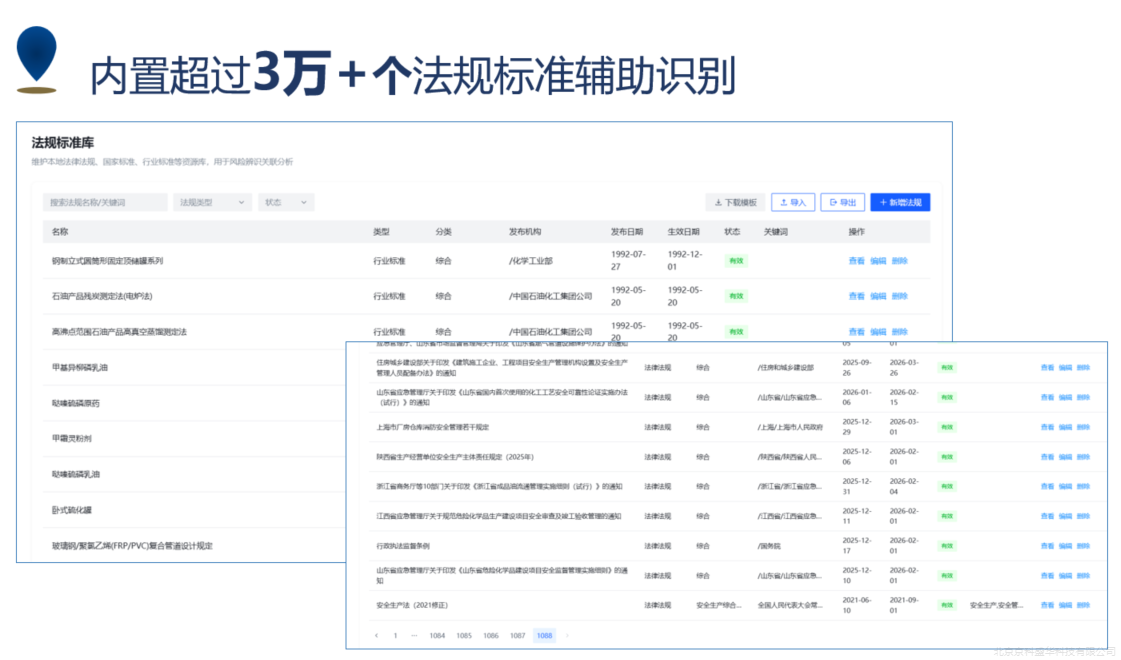This screenshot has width=1121, height=660.
Task: Select the 哒嗪硫磷原药 row name
Action: click(76, 403)
